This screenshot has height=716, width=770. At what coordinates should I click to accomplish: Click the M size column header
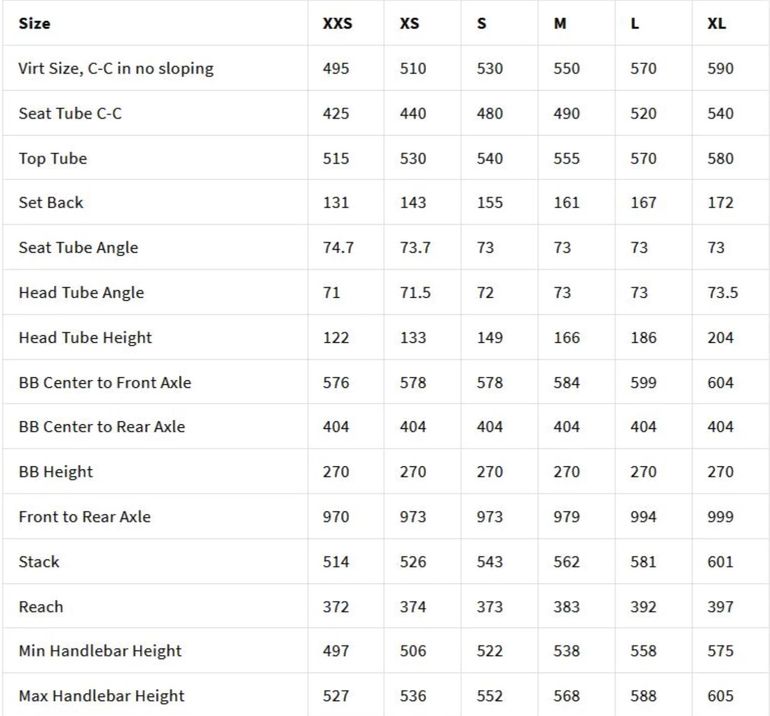pos(560,23)
